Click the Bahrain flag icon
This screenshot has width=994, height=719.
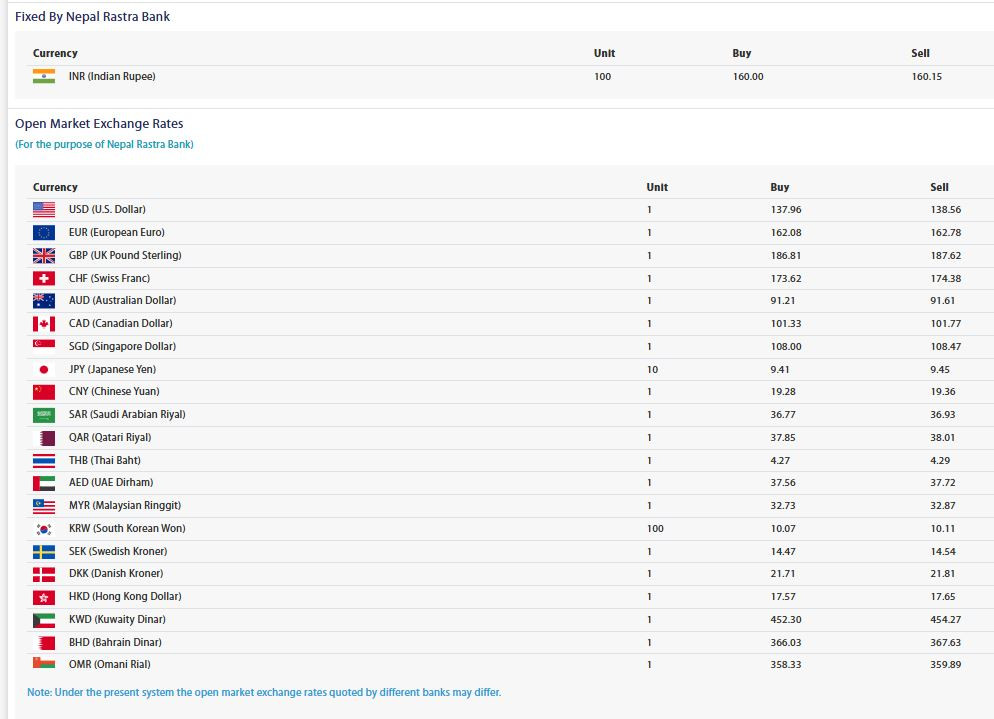[46, 643]
